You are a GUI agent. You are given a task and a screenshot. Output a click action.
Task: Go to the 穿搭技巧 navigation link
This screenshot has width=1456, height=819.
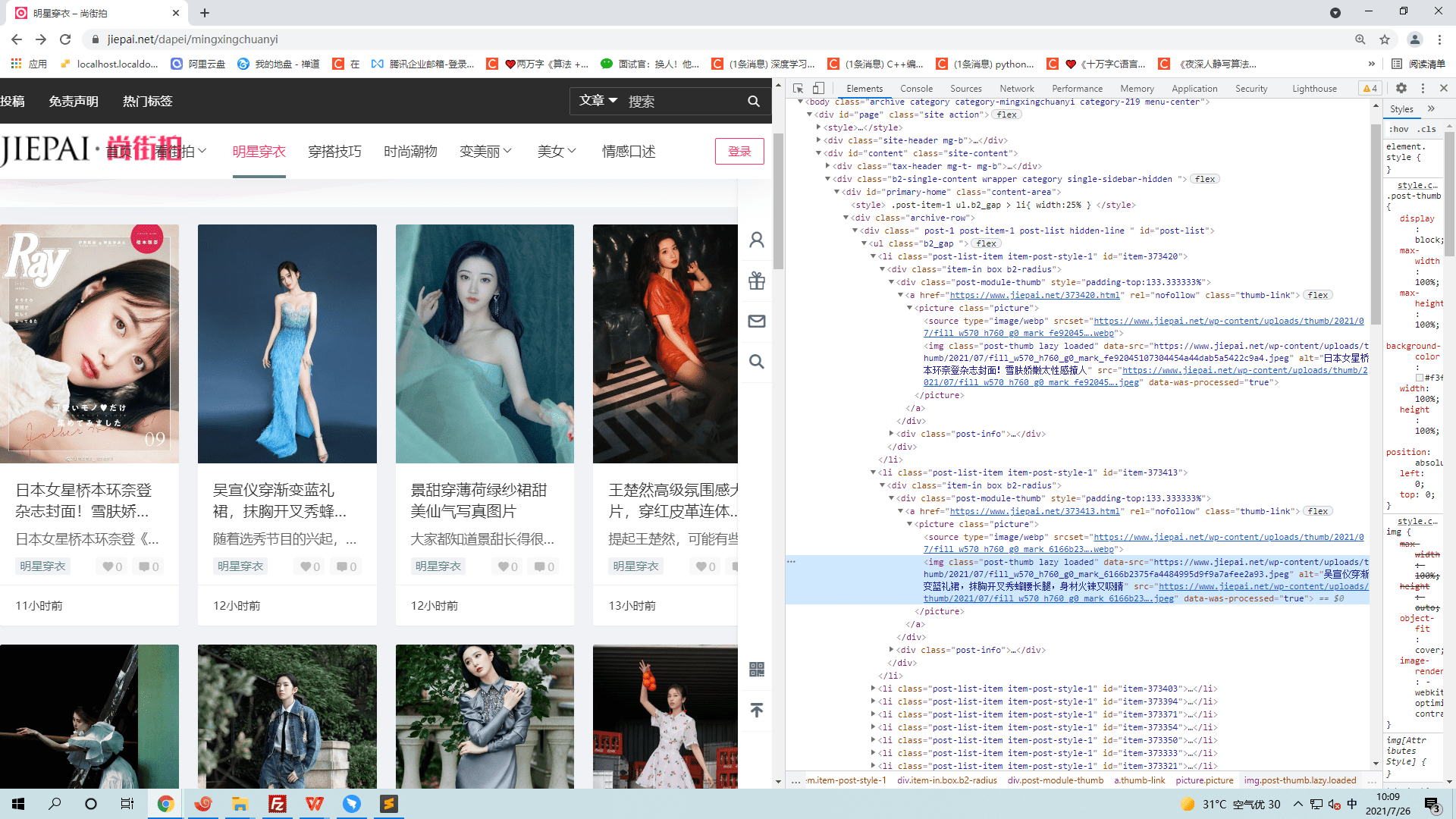pyautogui.click(x=334, y=152)
